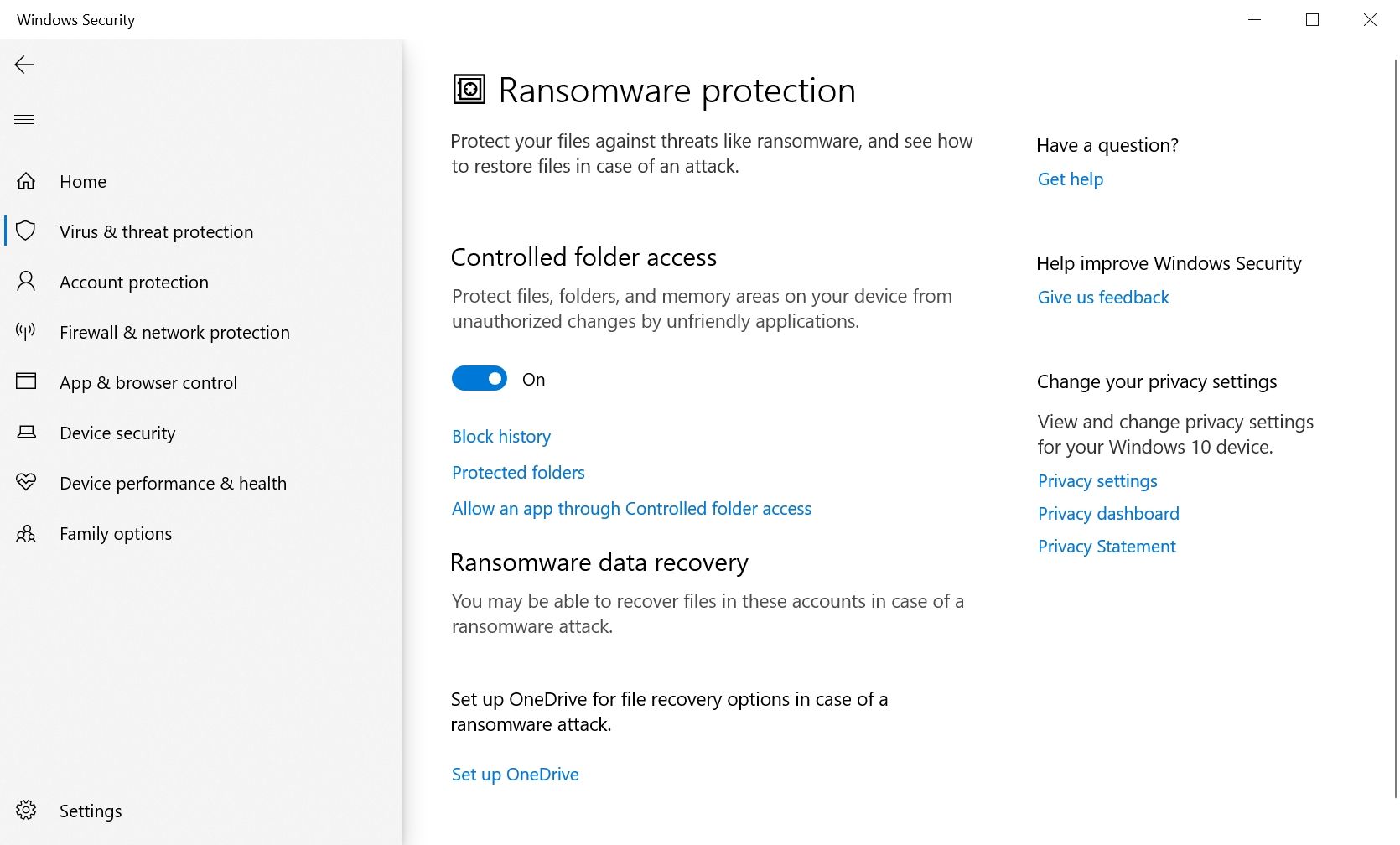Open the Get help link
The width and height of the screenshot is (1400, 845).
1071,179
